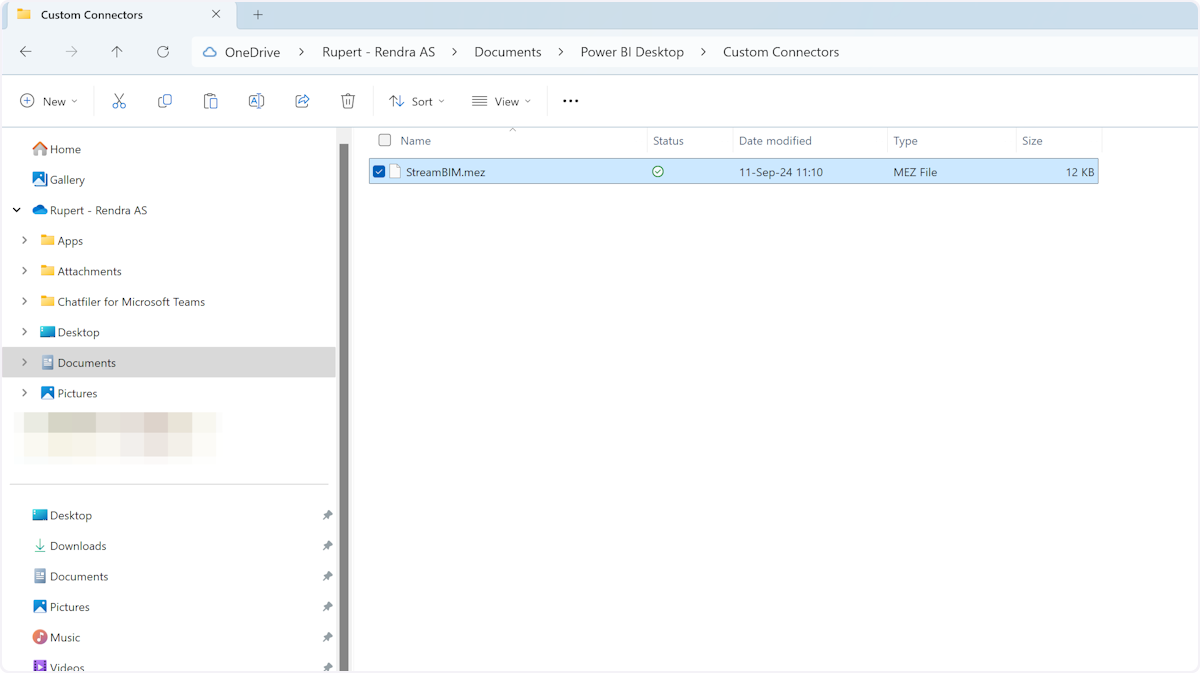Unpin Desktop from quick access
Screen dimensions: 1200x673
327,516
